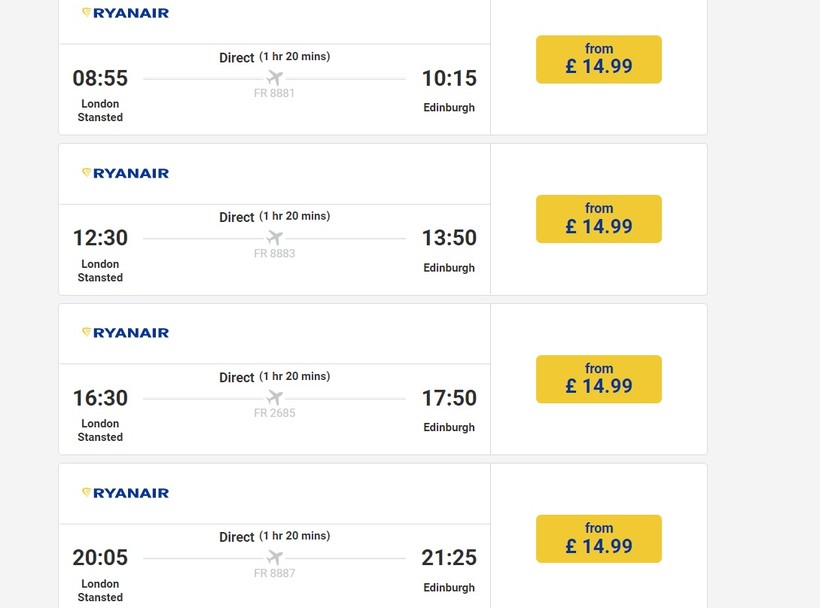This screenshot has width=820, height=608.
Task: Click Edinburgh under the 10:15 arrival
Action: 449,107
